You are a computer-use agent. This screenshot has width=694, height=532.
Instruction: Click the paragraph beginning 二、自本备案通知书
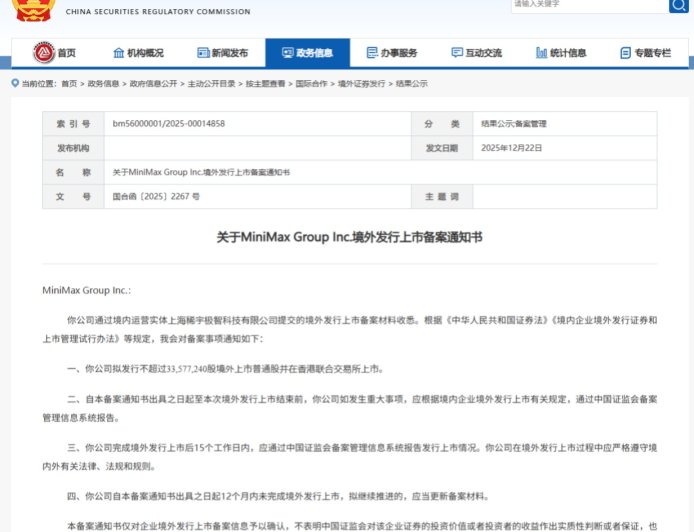[350, 409]
